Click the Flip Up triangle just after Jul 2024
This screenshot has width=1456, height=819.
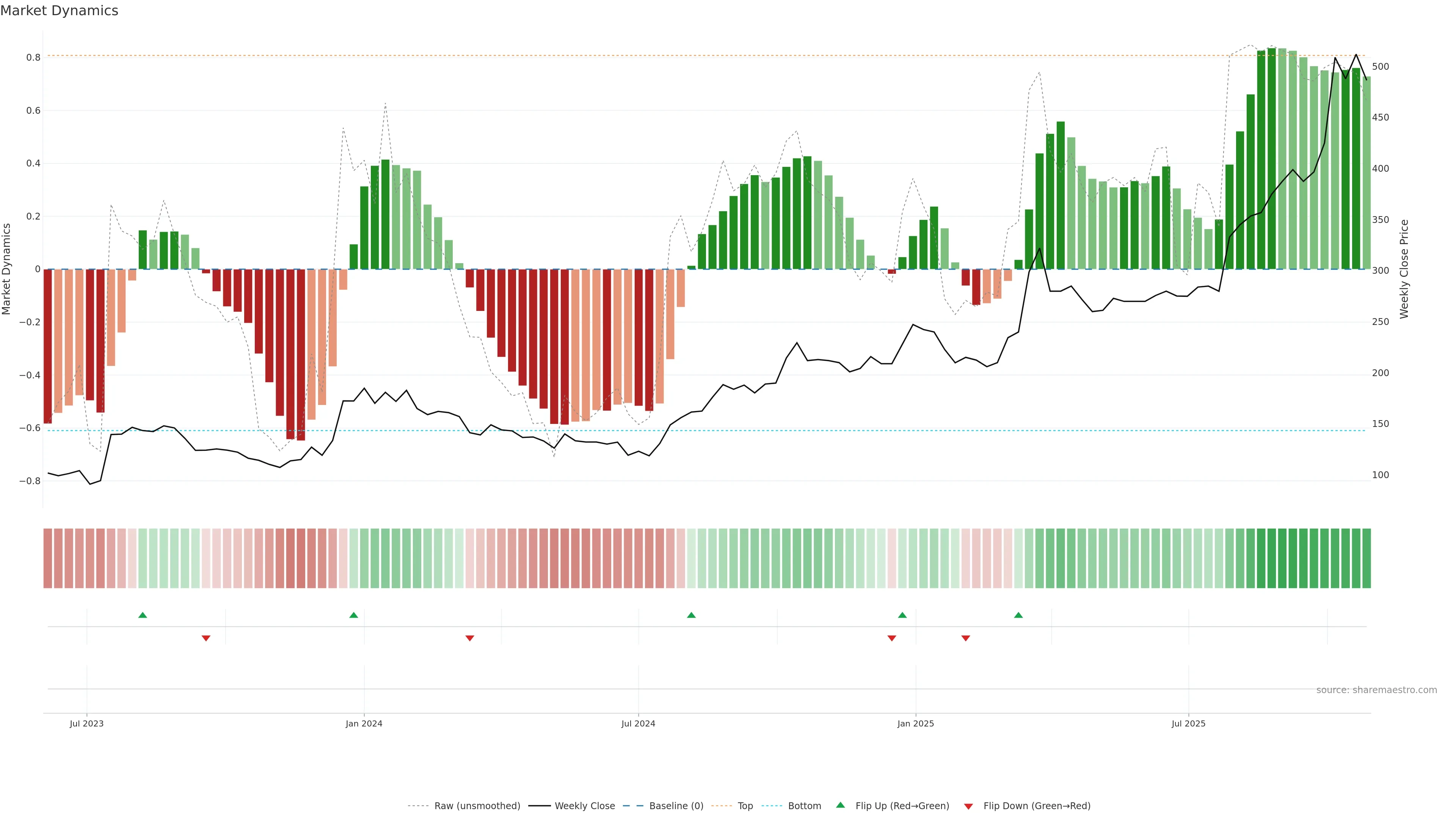(691, 615)
